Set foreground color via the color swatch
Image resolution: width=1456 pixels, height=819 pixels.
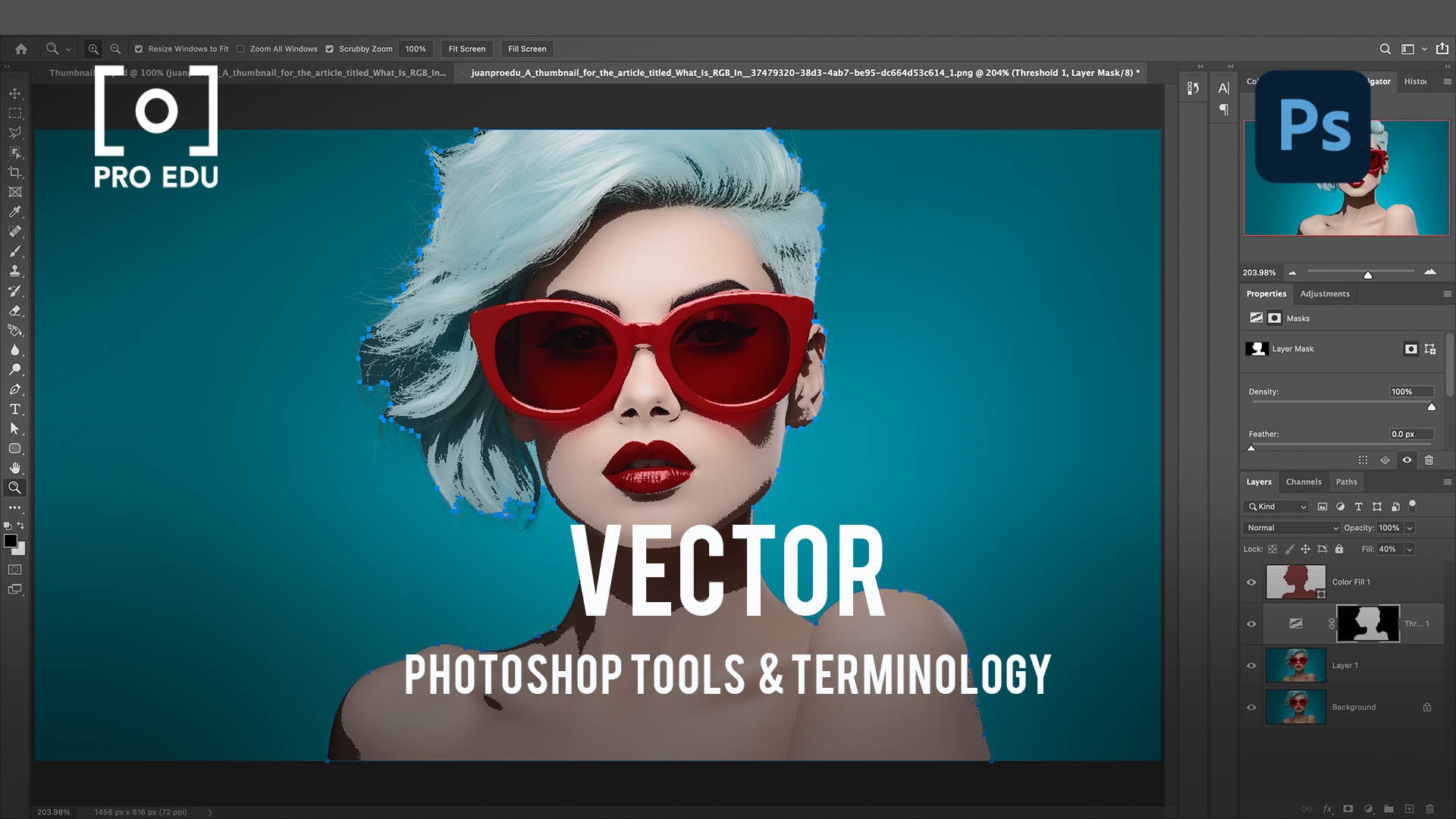click(12, 541)
